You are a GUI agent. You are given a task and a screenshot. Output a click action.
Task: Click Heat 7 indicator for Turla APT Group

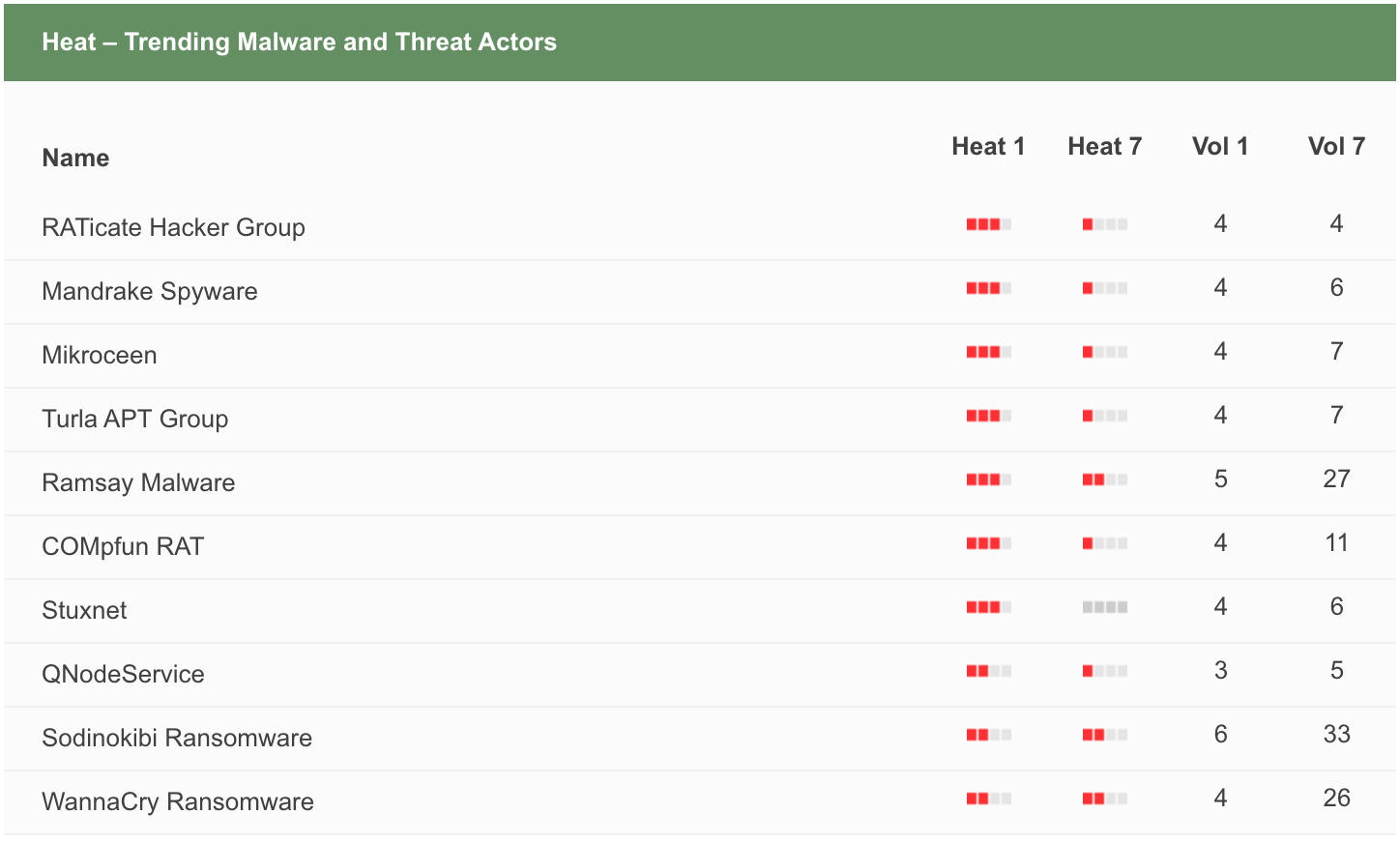1105,416
